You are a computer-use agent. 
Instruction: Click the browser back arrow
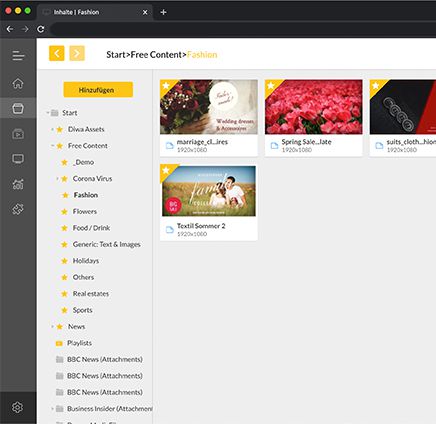(x=10, y=29)
